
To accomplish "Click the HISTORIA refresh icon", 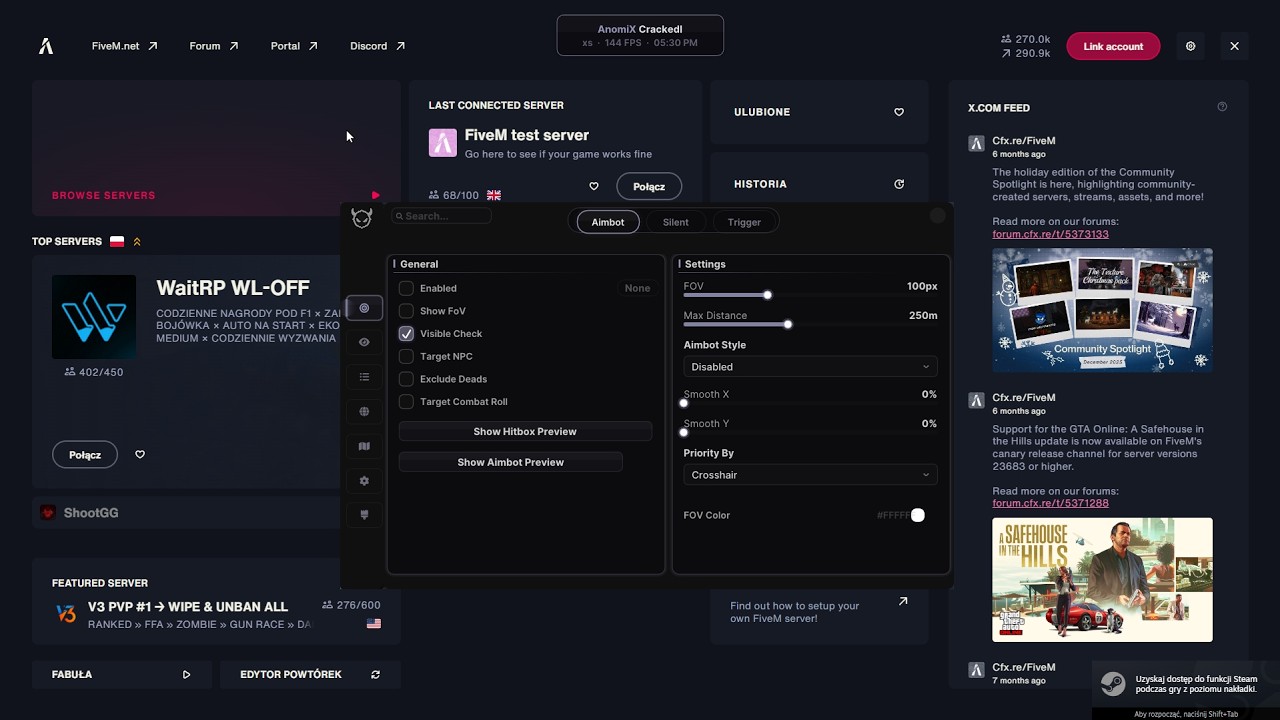I will pos(899,184).
